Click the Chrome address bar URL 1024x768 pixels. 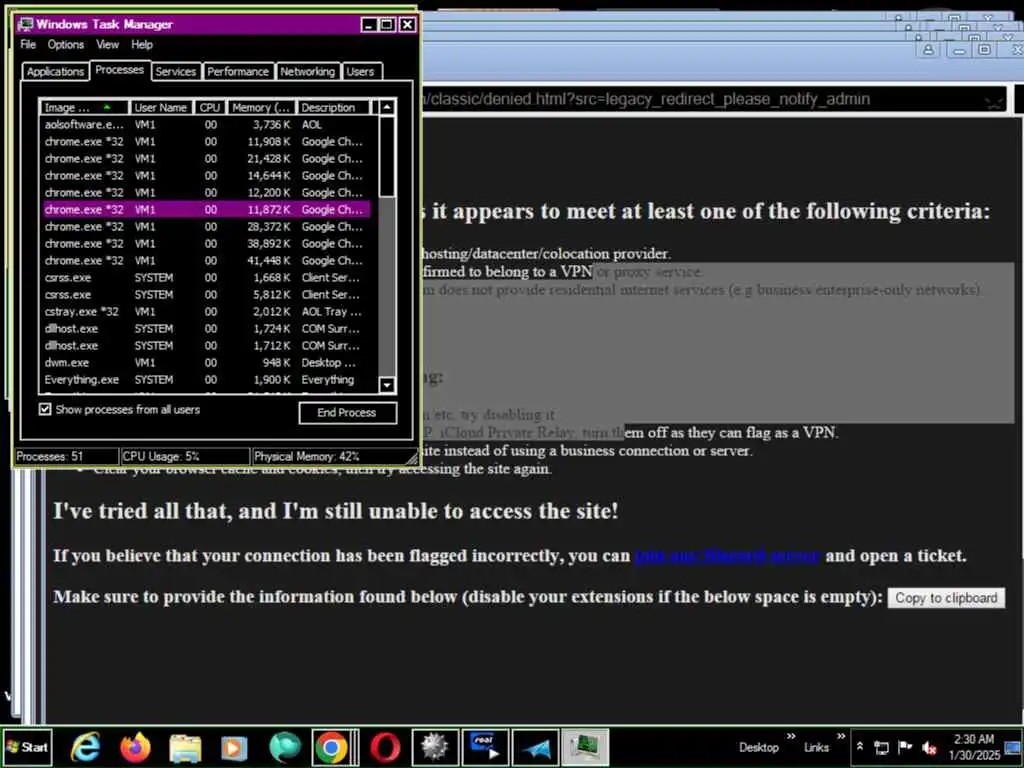pyautogui.click(x=647, y=99)
